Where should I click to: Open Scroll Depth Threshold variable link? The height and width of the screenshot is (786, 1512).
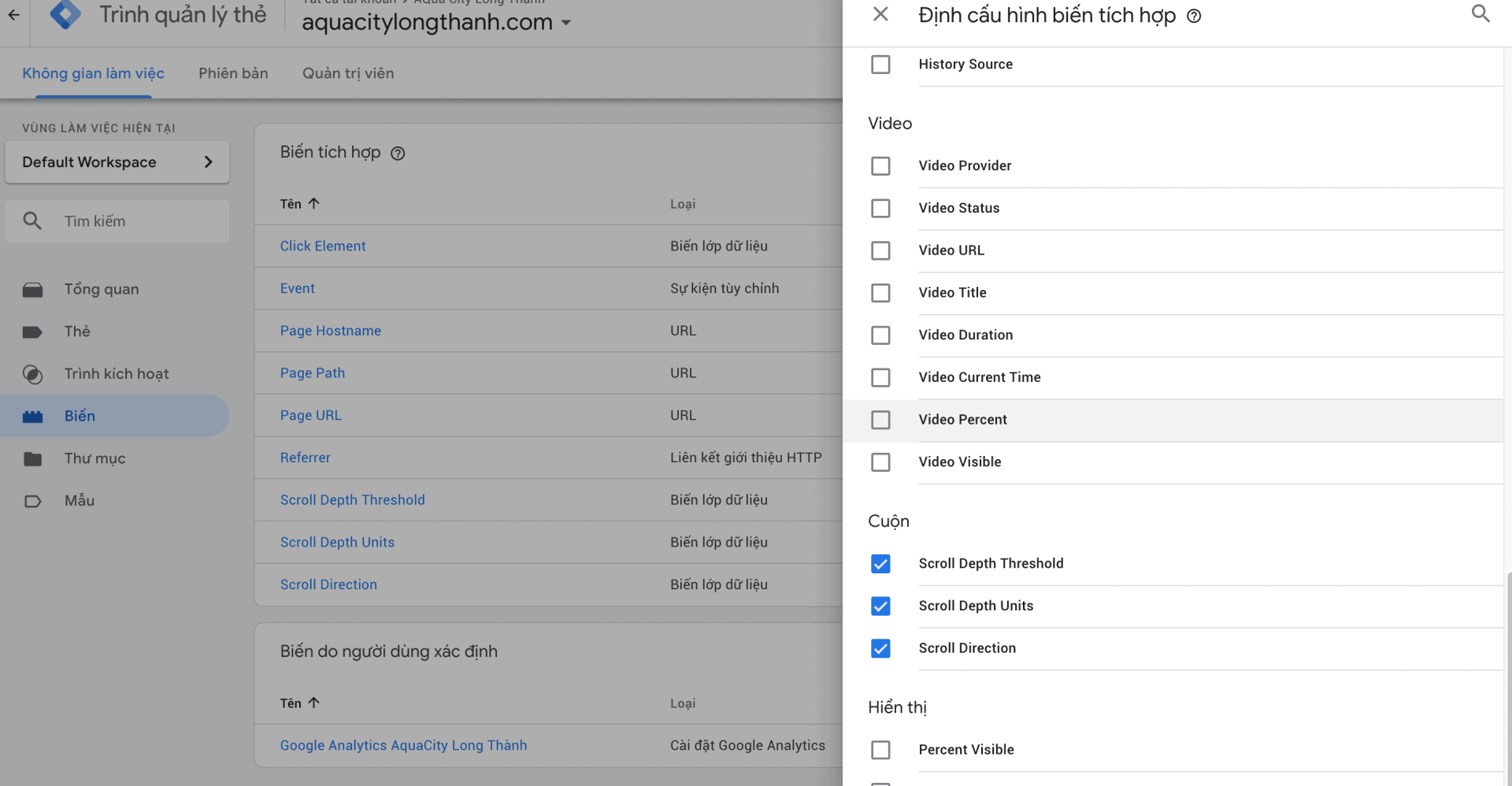point(353,500)
